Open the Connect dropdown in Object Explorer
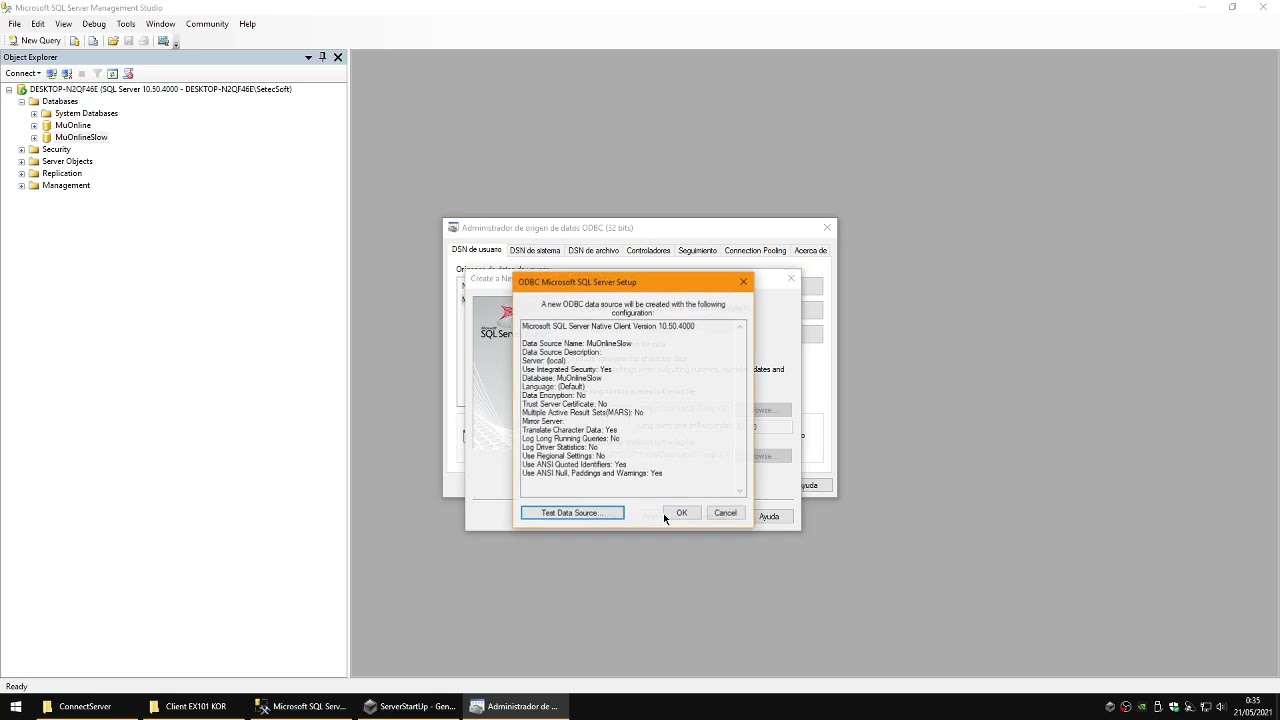The image size is (1280, 720). coord(22,73)
